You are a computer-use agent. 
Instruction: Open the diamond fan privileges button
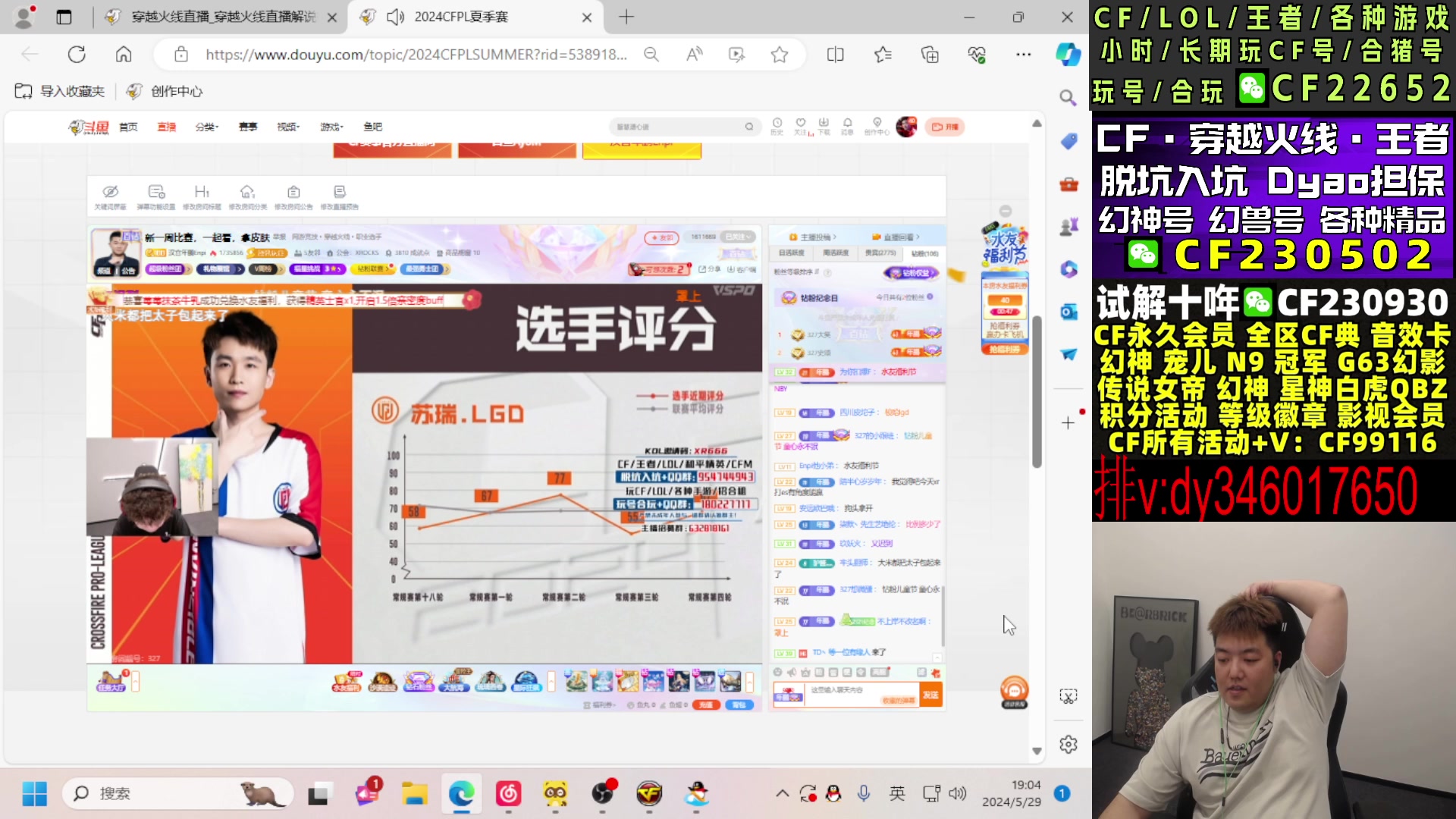pyautogui.click(x=911, y=272)
